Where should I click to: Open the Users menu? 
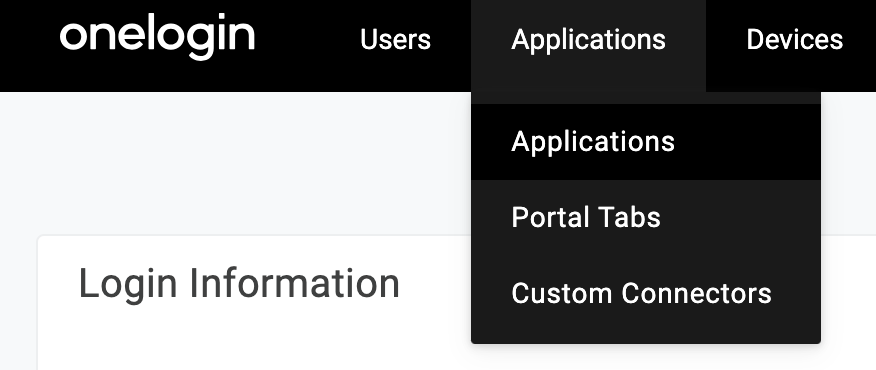395,40
